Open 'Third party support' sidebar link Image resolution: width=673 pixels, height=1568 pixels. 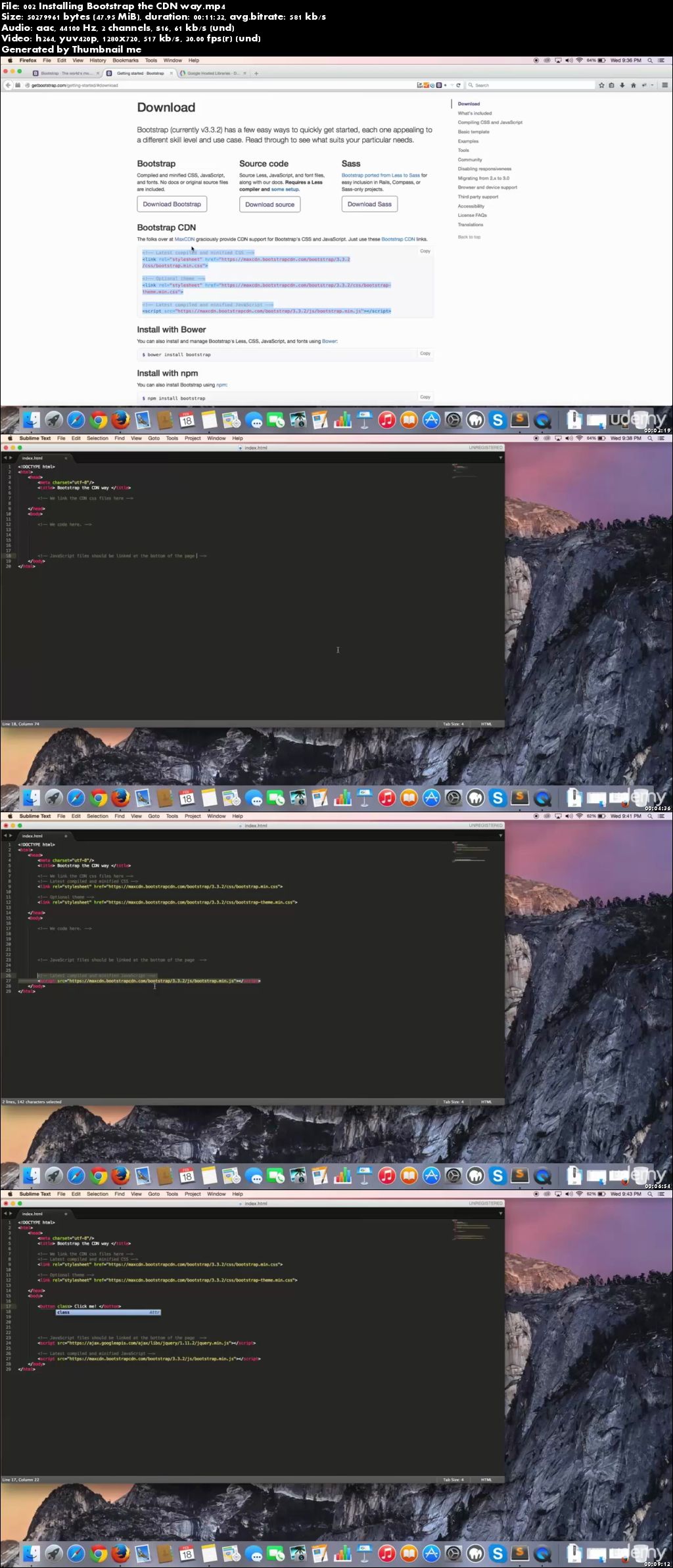pos(478,196)
